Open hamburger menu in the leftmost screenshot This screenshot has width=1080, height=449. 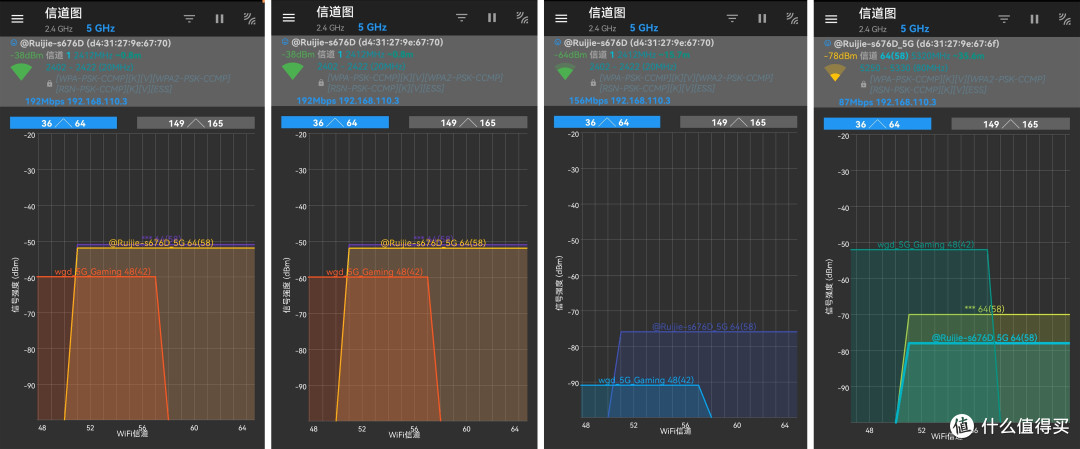coord(18,19)
